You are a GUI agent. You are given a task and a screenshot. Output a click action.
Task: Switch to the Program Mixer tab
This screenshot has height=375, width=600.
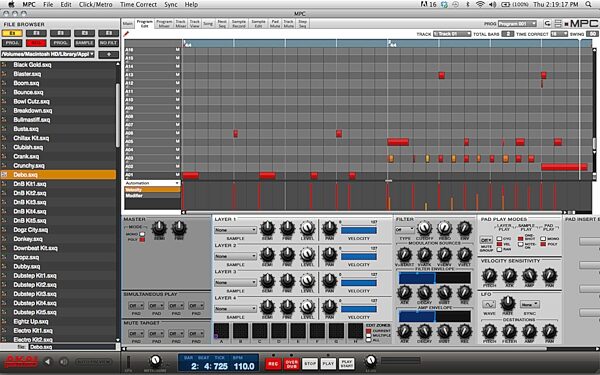point(164,24)
